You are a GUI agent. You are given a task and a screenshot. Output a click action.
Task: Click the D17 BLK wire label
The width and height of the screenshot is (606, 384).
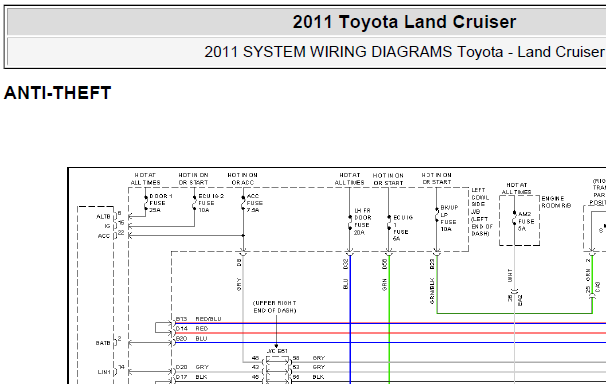click(x=191, y=377)
